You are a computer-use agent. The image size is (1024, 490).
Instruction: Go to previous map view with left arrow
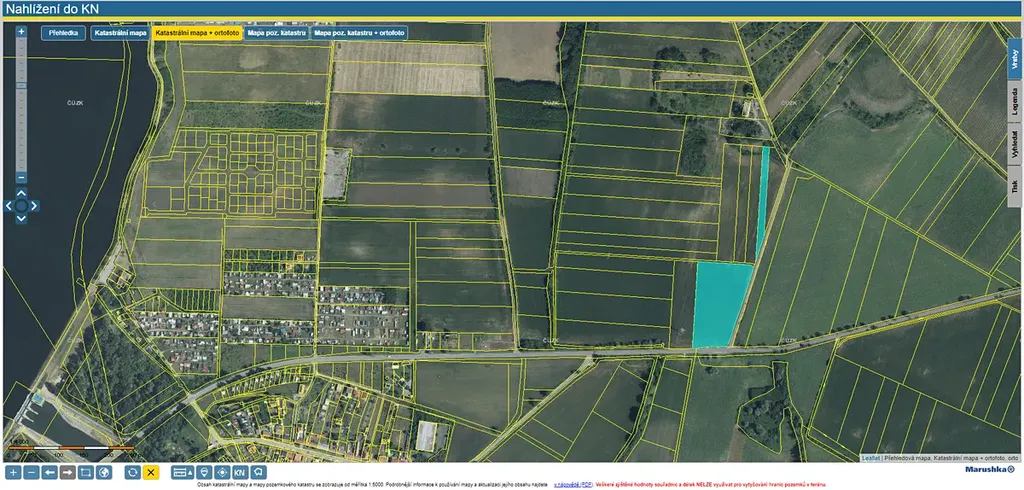pos(49,472)
